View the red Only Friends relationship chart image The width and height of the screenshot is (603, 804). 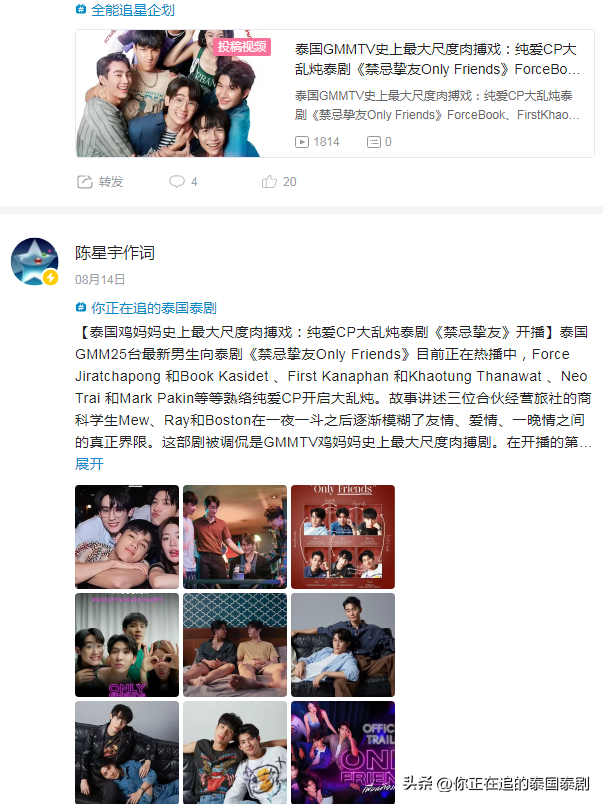(x=343, y=537)
